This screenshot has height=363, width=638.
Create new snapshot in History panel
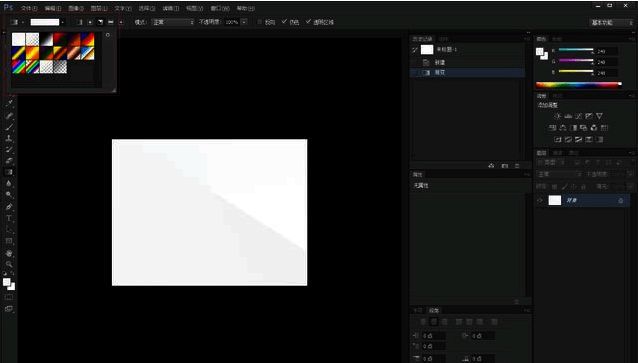[x=505, y=166]
